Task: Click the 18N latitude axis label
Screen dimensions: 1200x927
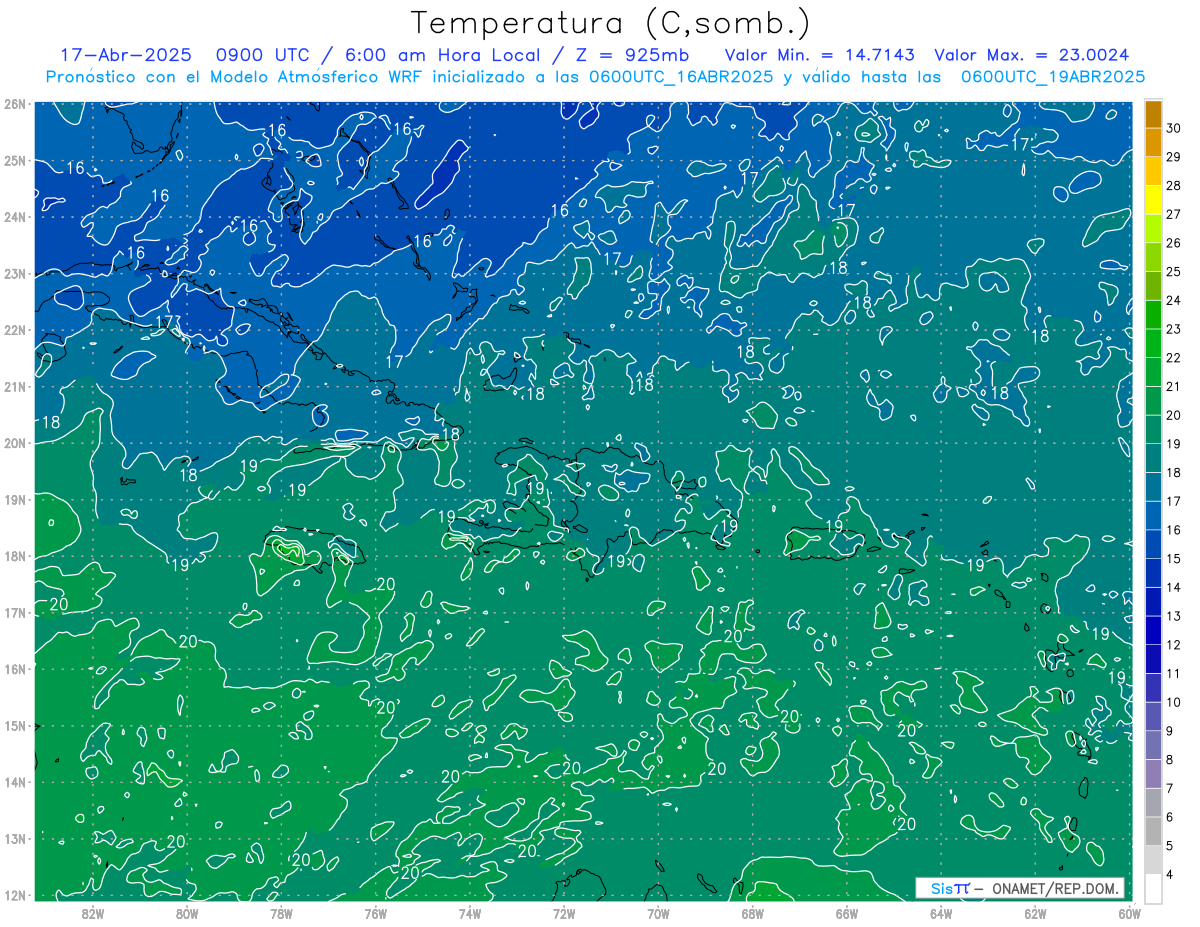Action: (x=14, y=556)
